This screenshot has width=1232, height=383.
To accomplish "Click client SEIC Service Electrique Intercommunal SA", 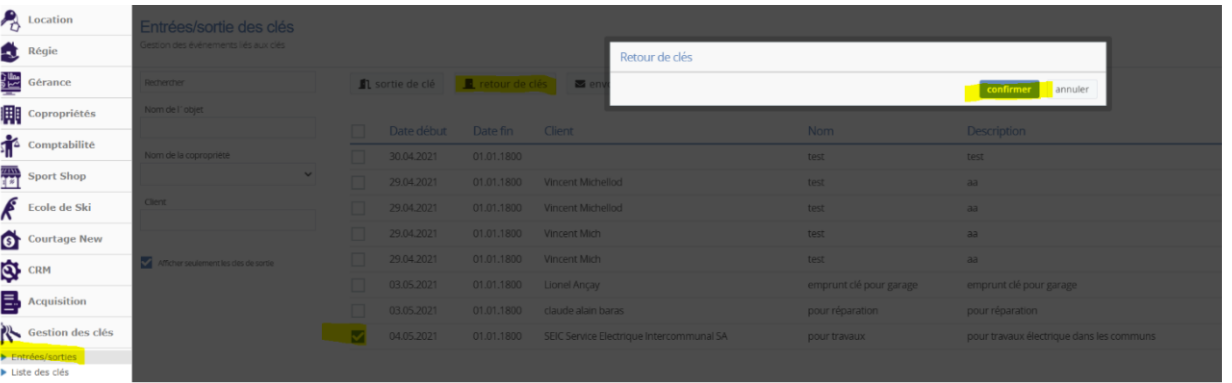I will click(x=636, y=336).
